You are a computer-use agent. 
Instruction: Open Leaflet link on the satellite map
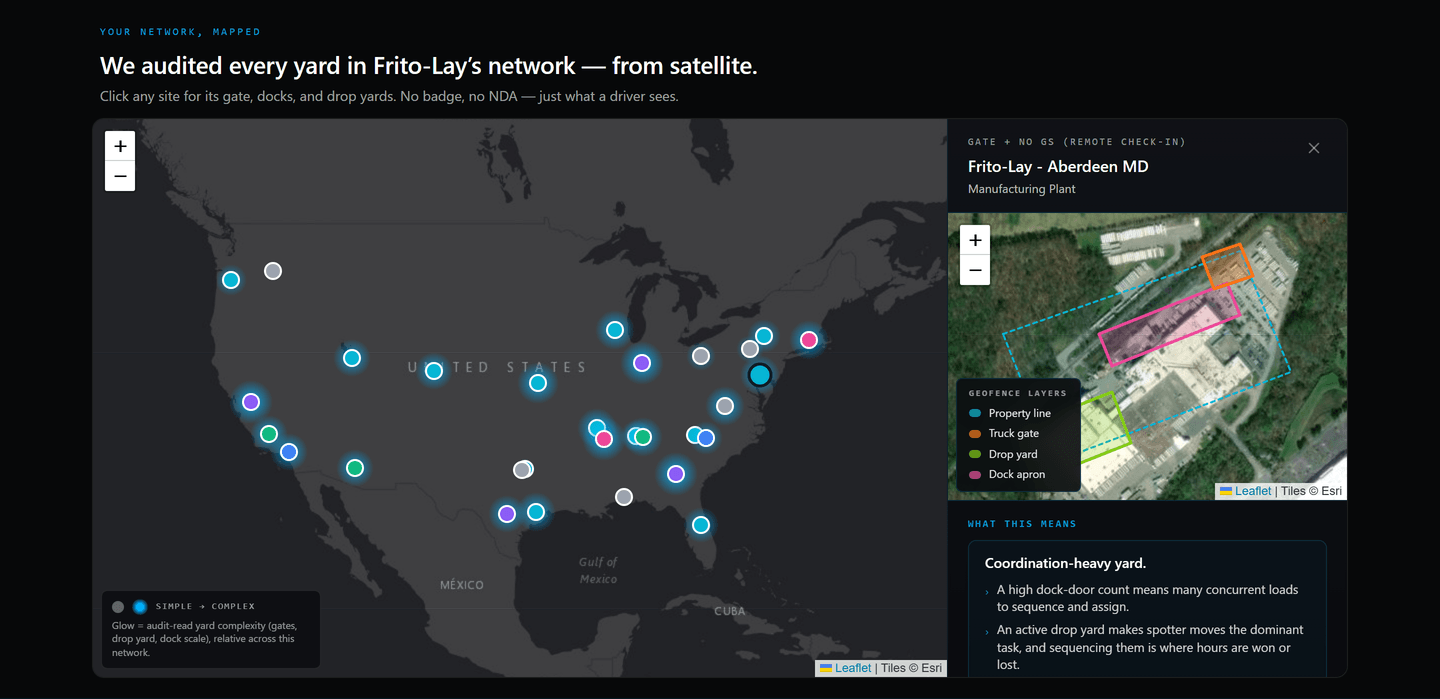[1253, 491]
